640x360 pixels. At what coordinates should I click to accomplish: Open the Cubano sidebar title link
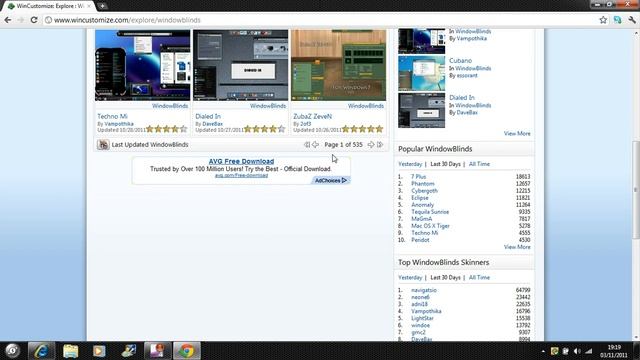click(x=460, y=60)
